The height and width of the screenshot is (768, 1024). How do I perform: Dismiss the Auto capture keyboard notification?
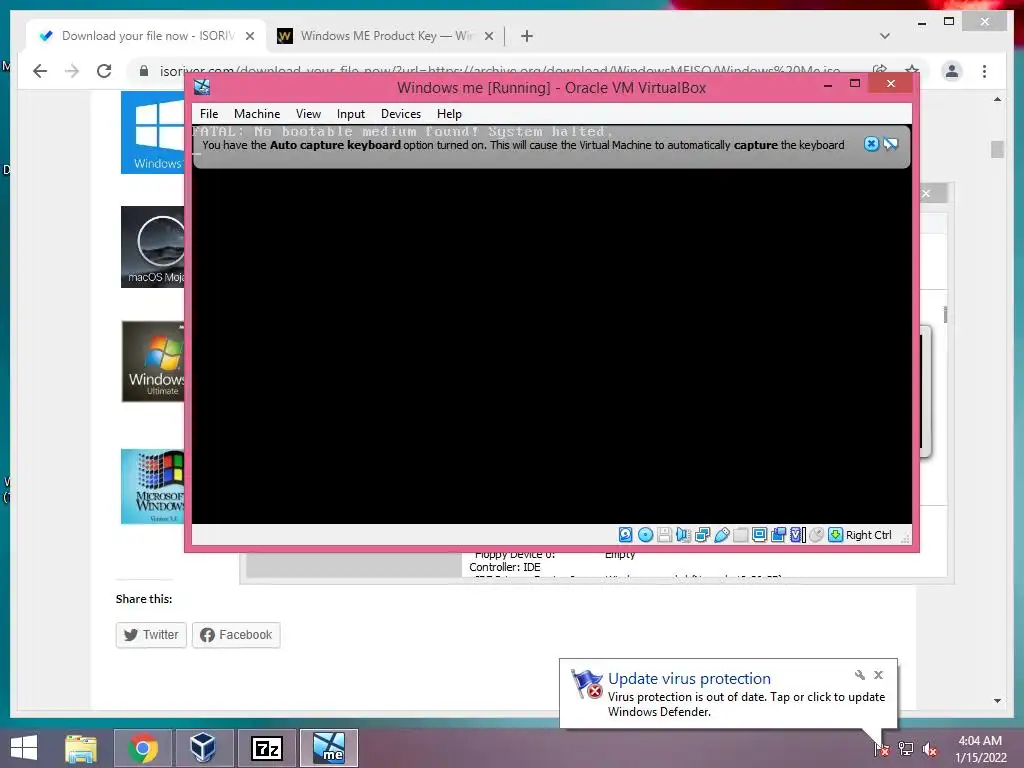point(871,144)
